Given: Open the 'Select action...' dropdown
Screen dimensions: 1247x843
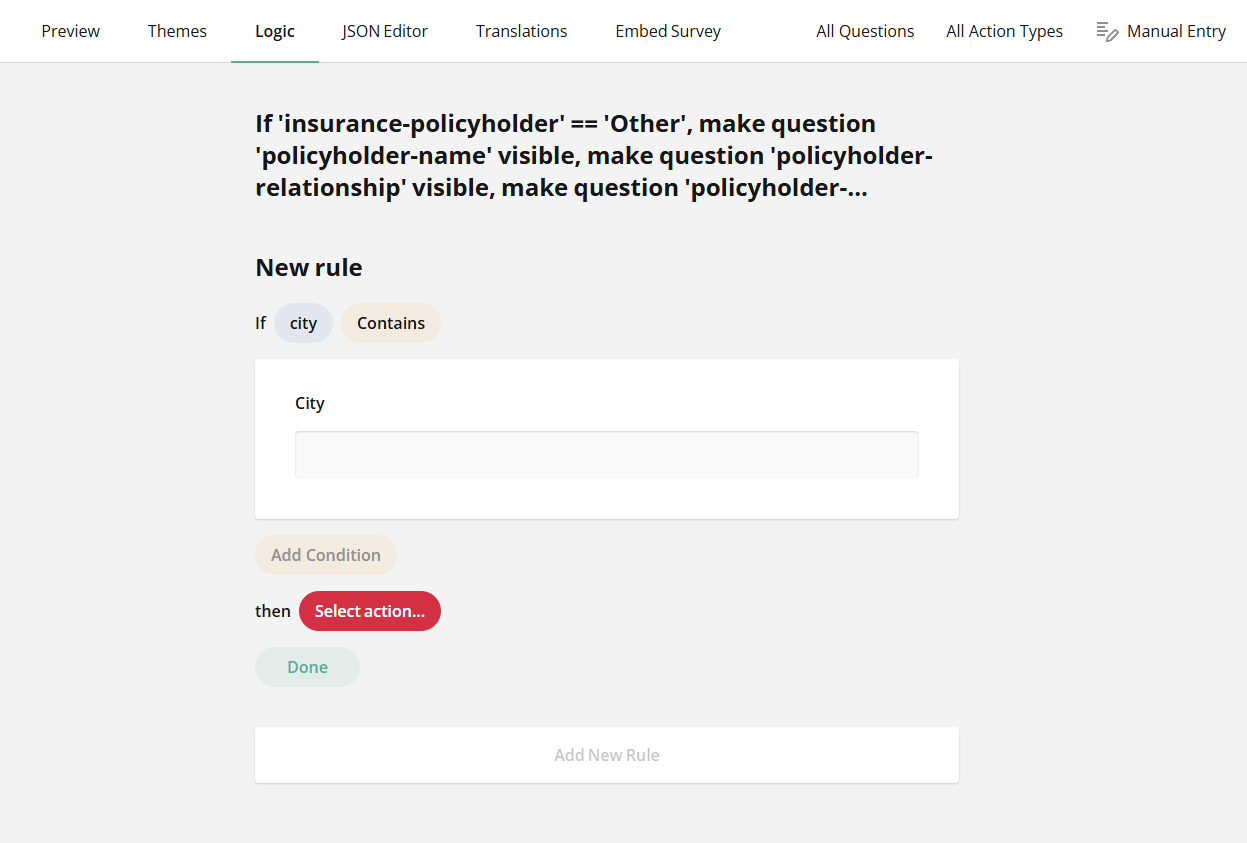Looking at the screenshot, I should (x=369, y=611).
